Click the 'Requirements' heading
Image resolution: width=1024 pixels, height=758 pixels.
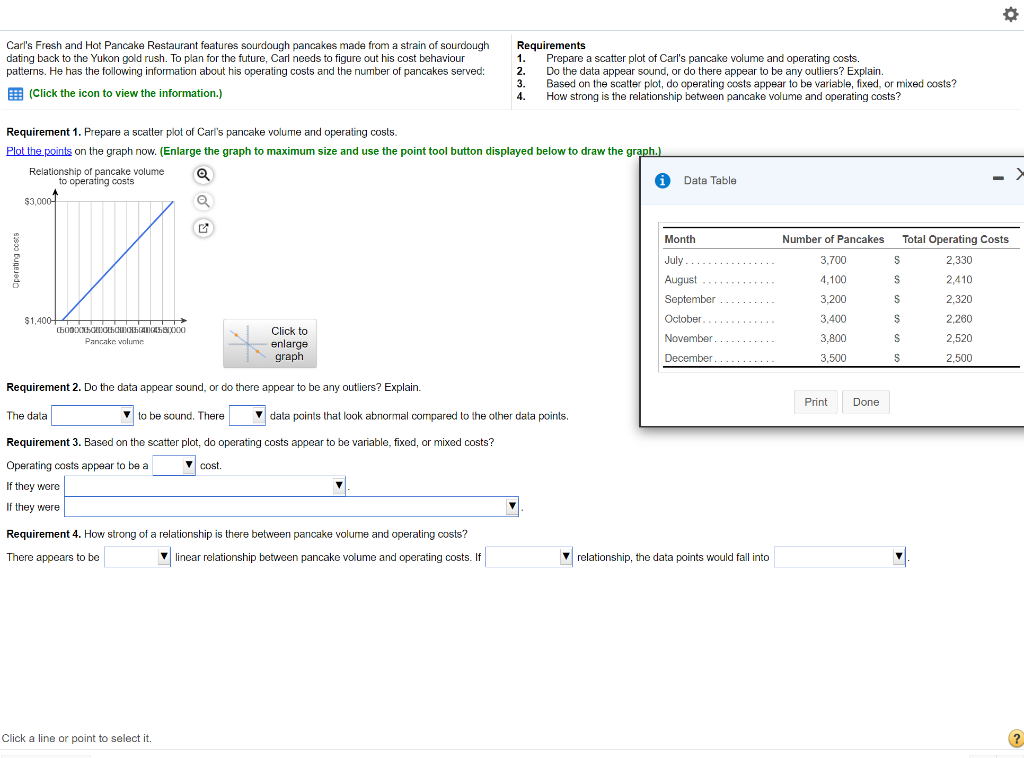tap(551, 45)
